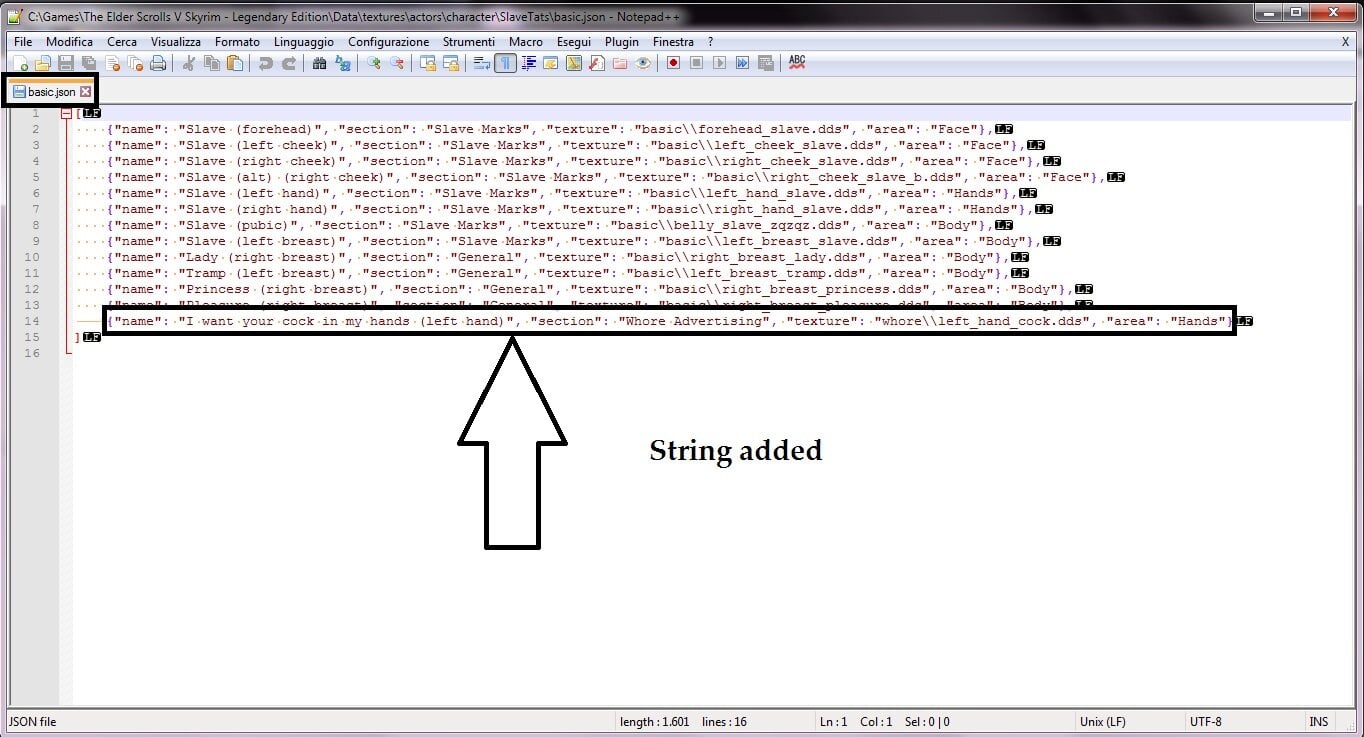The height and width of the screenshot is (737, 1364).
Task: Click the run macro multiple times icon
Action: 743,63
